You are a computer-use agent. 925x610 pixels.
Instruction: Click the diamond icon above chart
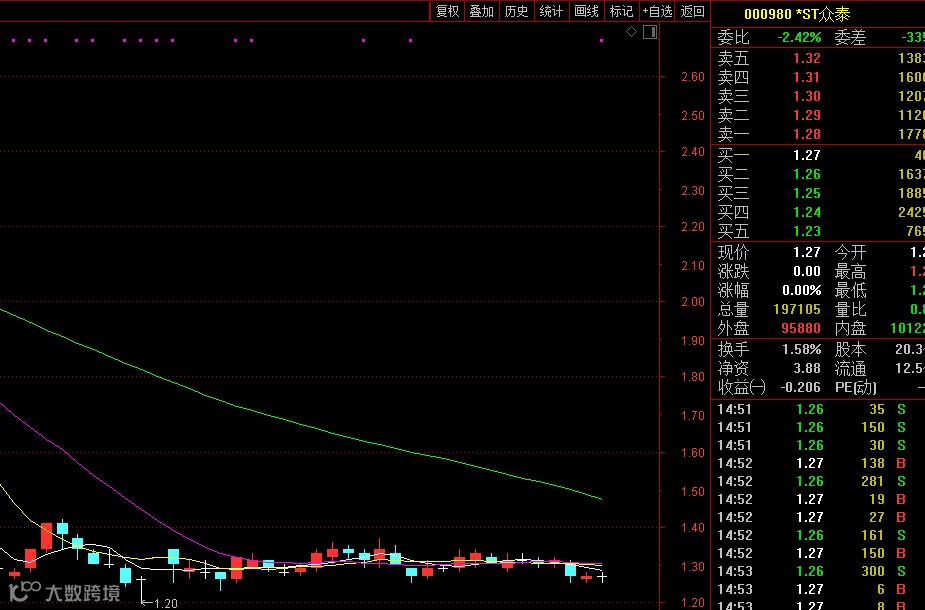[631, 32]
